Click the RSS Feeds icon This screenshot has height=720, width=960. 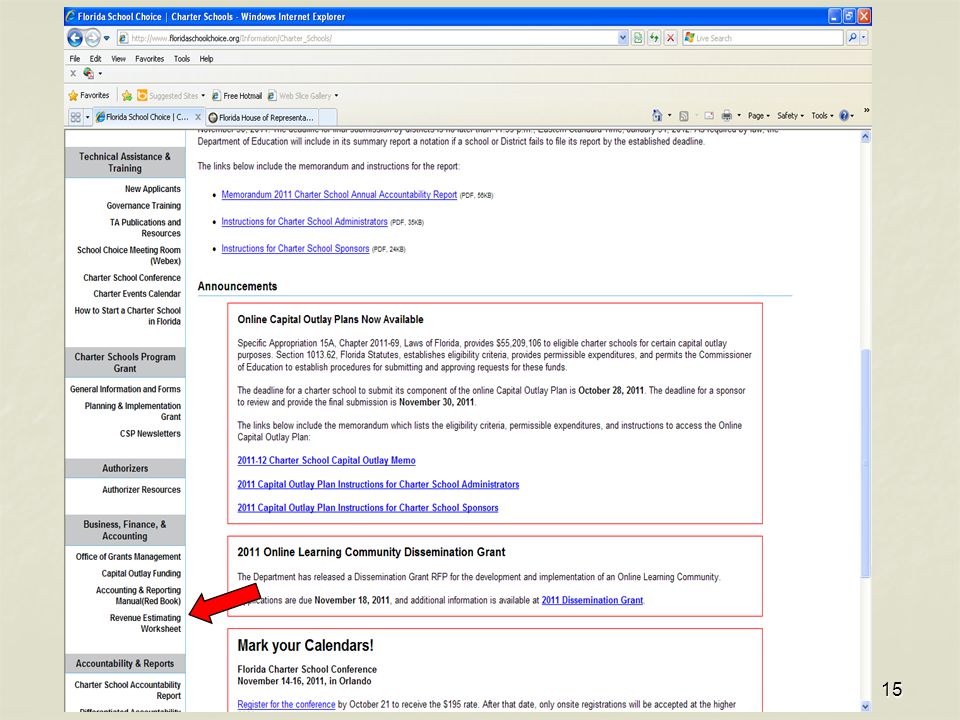684,116
